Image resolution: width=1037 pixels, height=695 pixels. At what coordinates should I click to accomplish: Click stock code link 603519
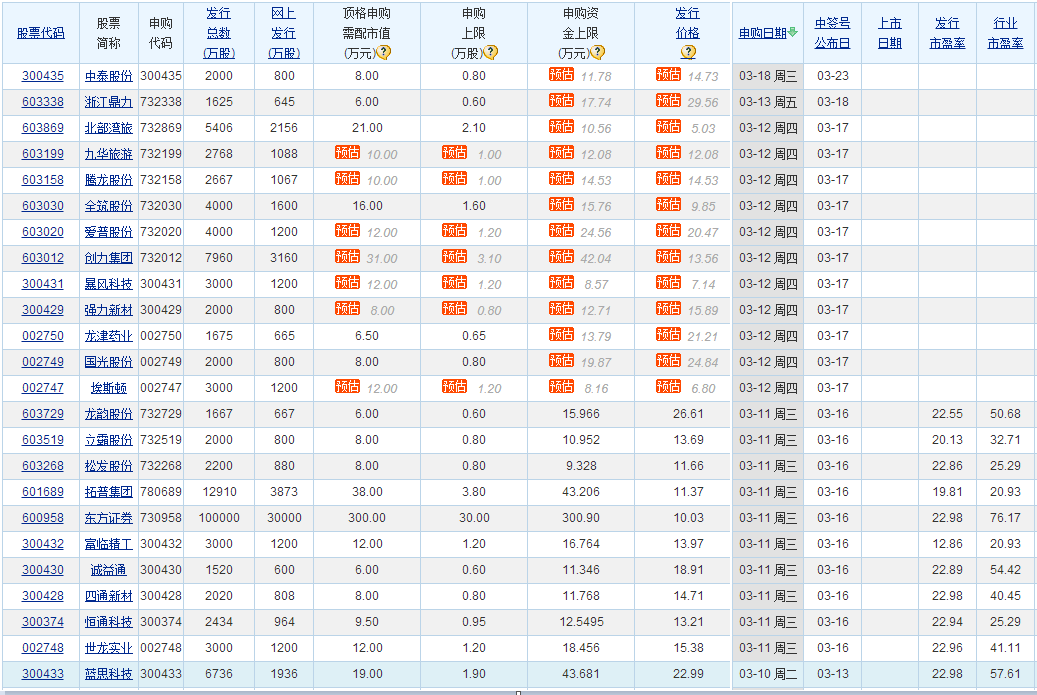[x=43, y=440]
